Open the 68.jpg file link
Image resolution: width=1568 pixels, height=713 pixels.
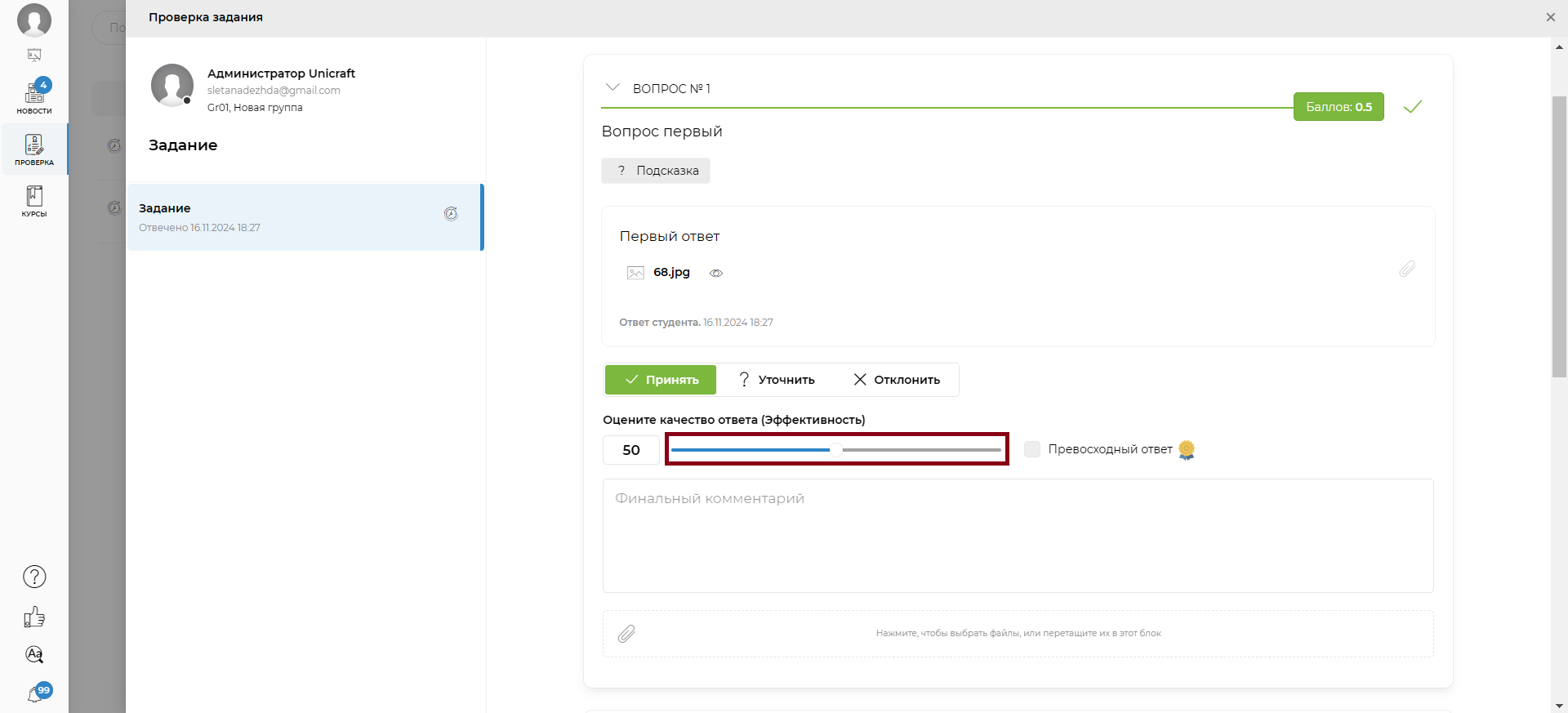(x=671, y=272)
